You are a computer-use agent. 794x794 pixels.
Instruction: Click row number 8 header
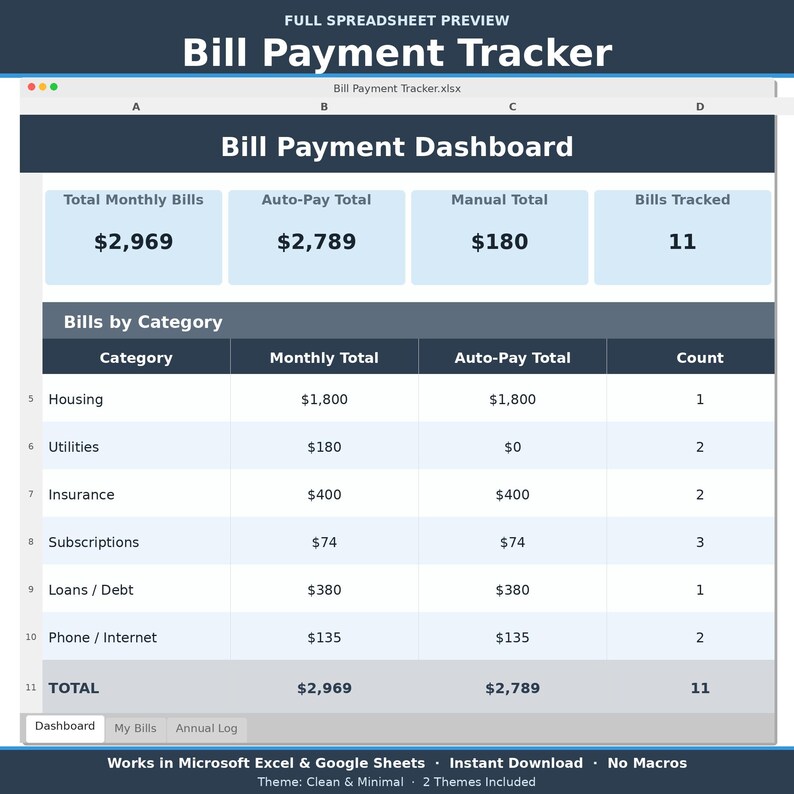click(31, 541)
